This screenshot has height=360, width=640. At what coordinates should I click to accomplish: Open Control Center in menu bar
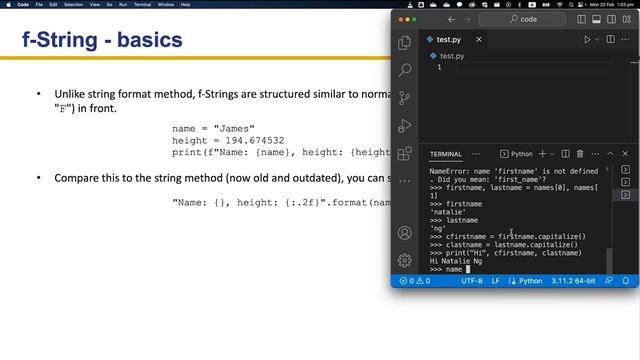(581, 4)
